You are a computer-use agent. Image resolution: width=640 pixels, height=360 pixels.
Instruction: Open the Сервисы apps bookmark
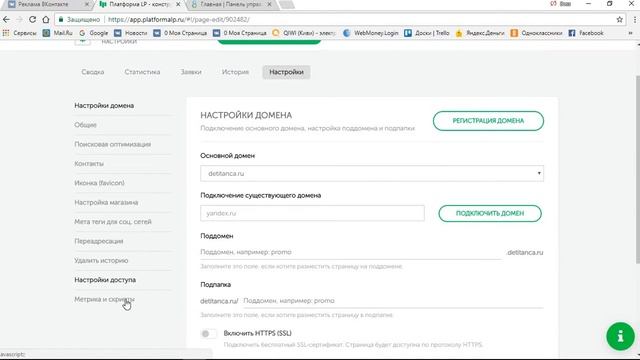[x=20, y=33]
